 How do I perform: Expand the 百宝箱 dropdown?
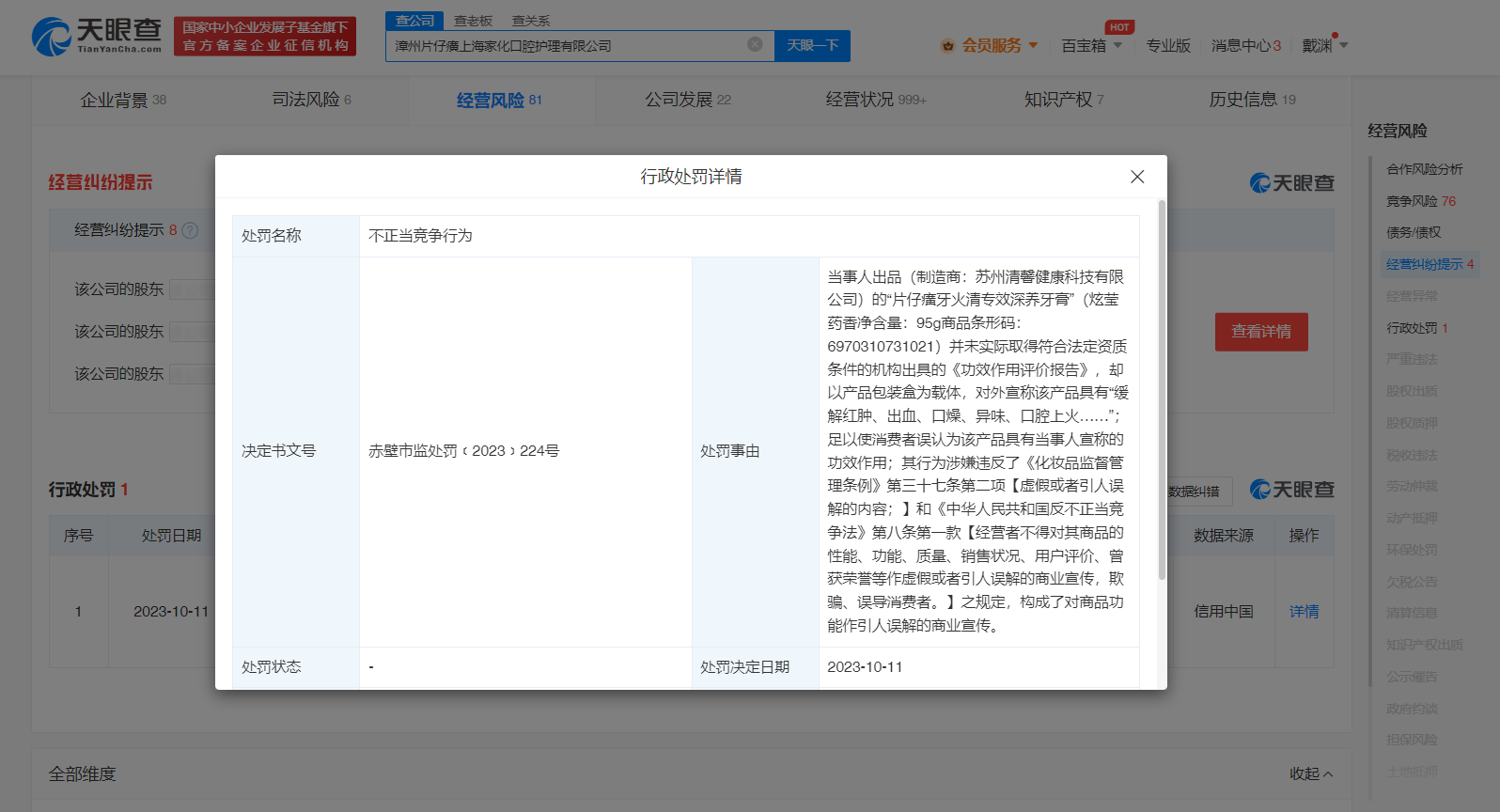(1117, 45)
